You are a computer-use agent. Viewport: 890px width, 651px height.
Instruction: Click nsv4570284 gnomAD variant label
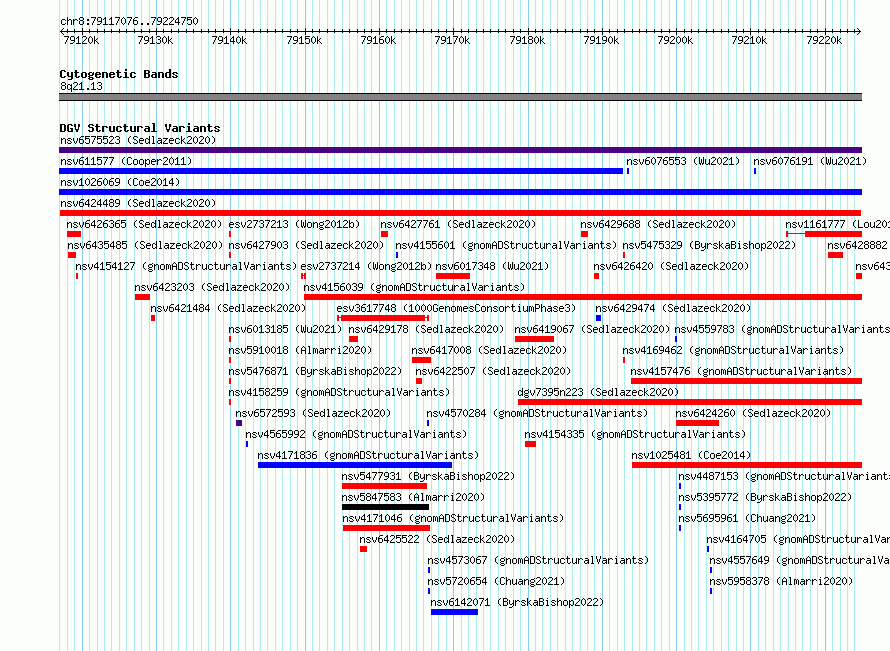537,413
